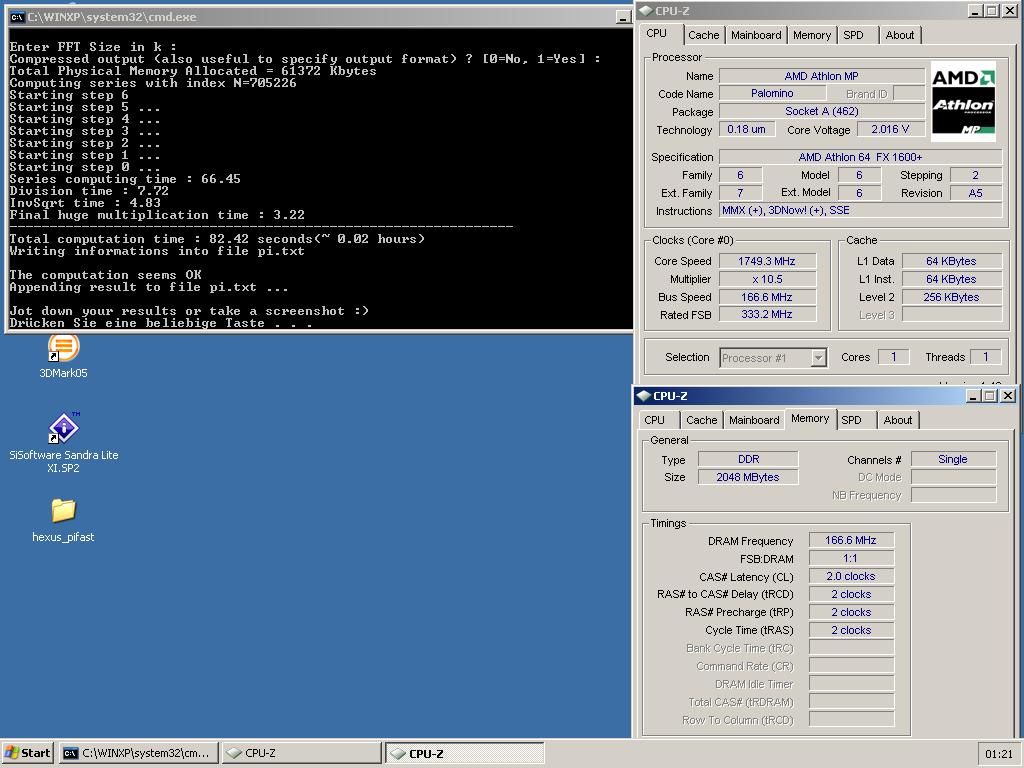1024x768 pixels.
Task: Click Total computation time line in cmd
Action: [217, 239]
